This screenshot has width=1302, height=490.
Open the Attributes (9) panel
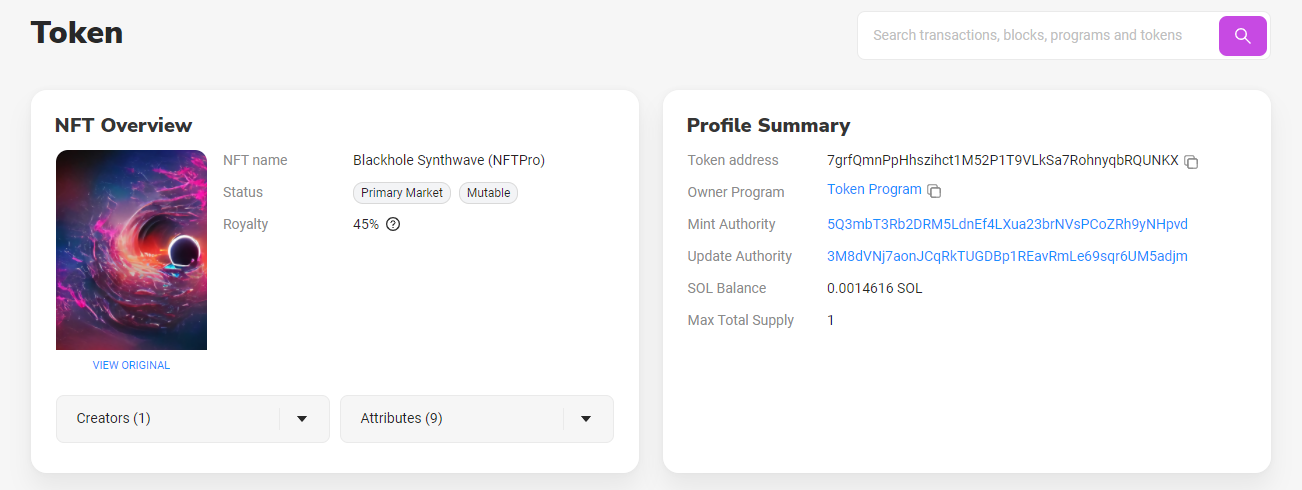pos(477,419)
